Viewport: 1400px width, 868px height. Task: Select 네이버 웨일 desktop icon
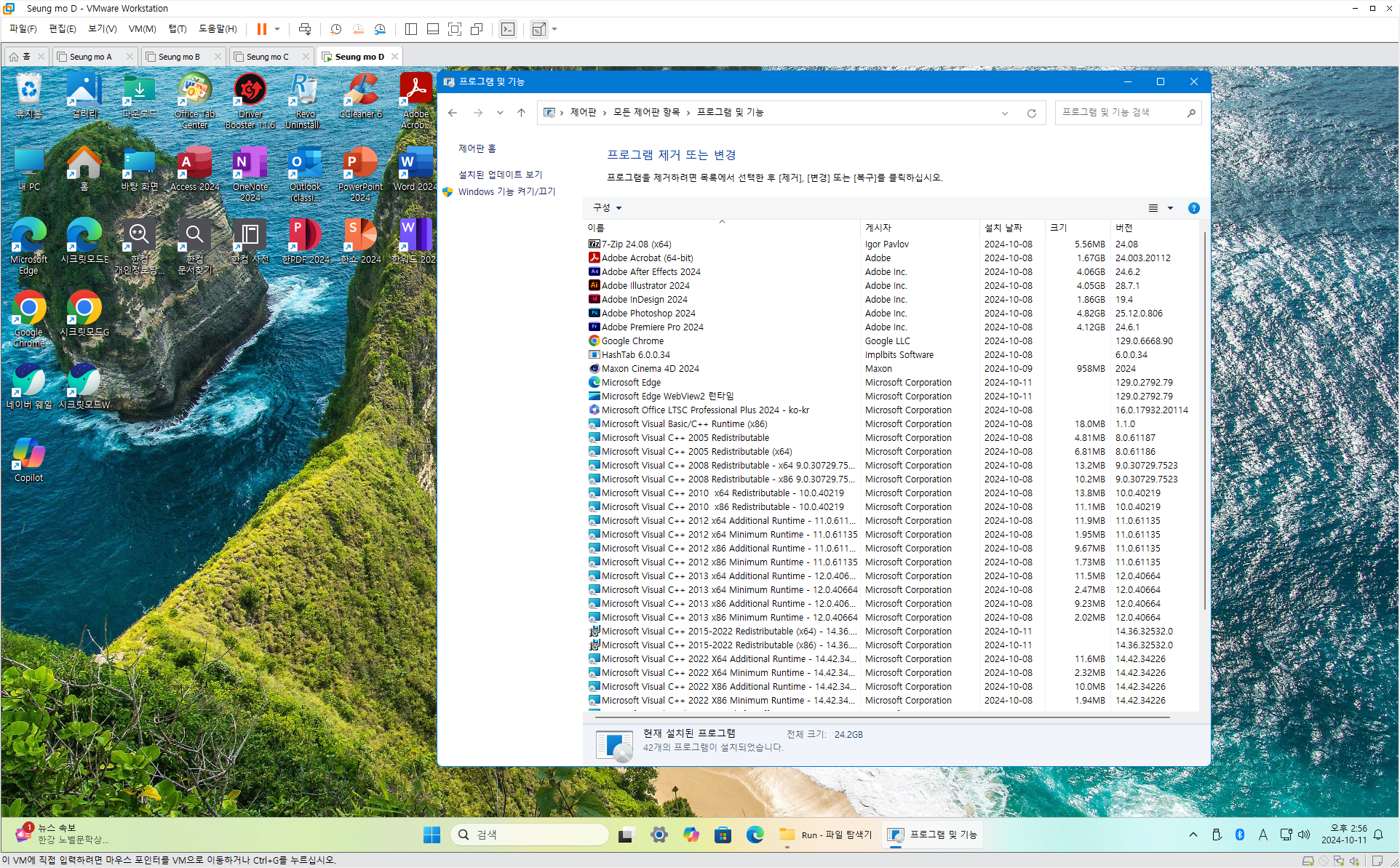(29, 386)
